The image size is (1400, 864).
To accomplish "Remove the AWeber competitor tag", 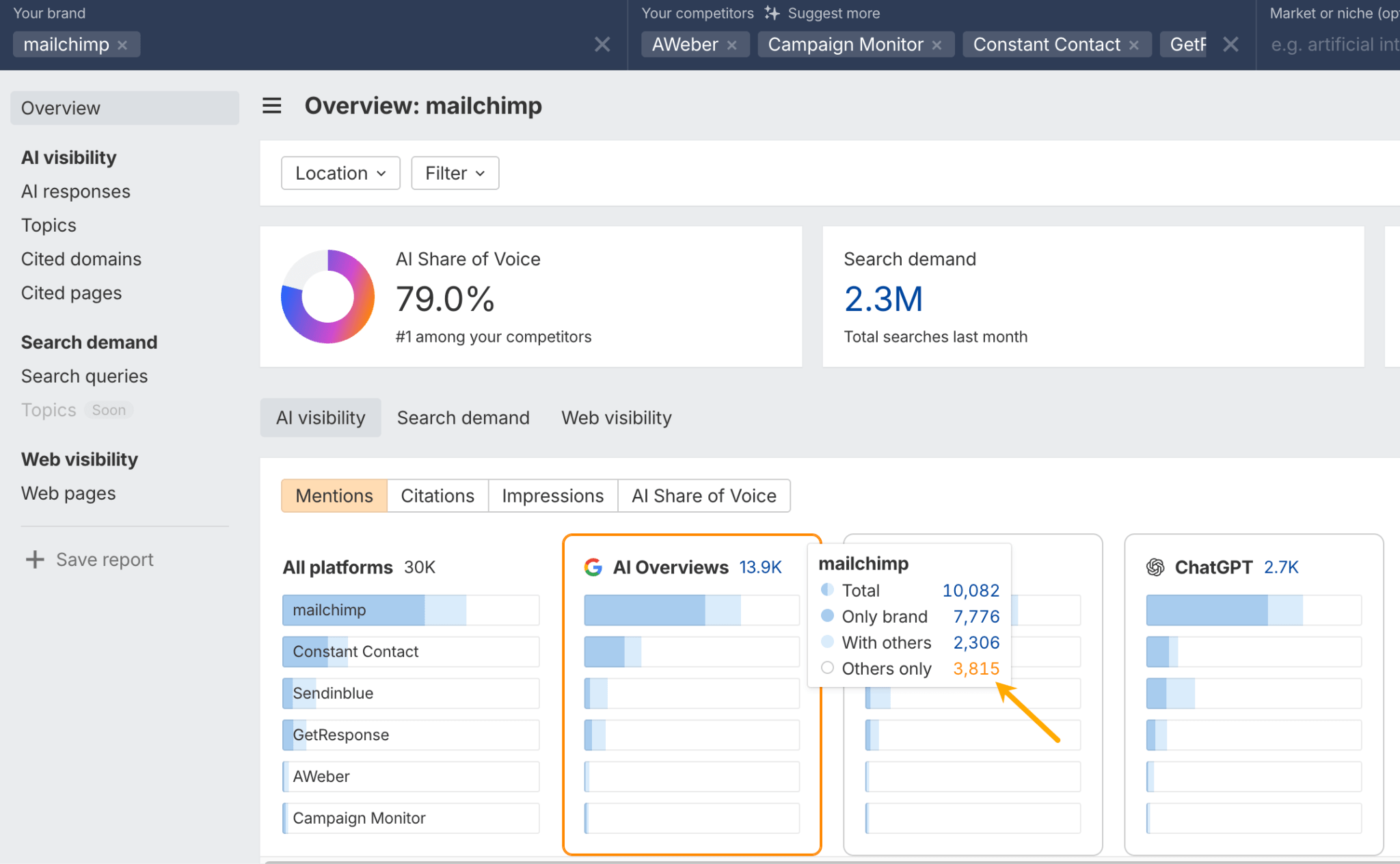I will 733,44.
